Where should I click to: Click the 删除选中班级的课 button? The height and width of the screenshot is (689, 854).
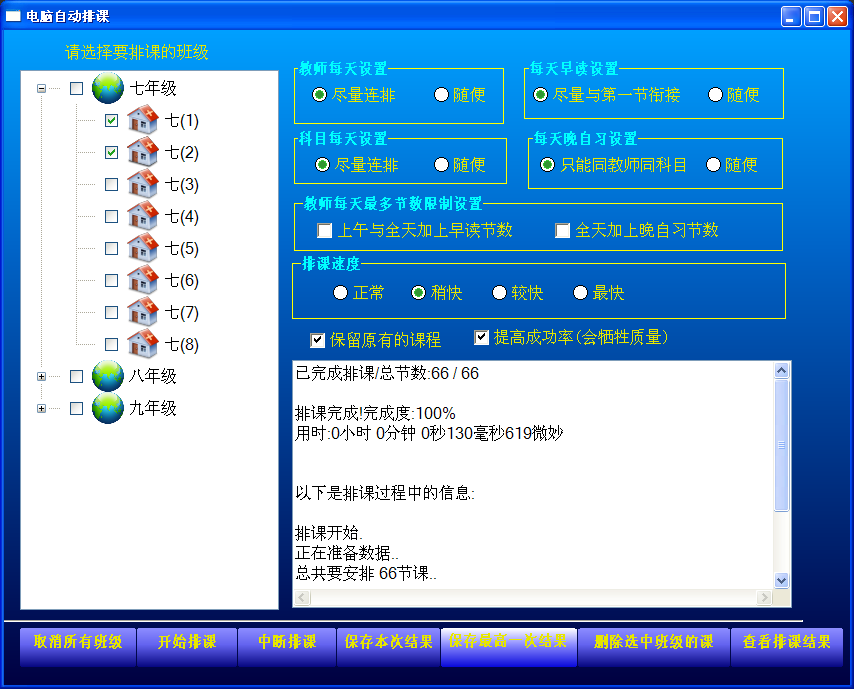coord(654,647)
